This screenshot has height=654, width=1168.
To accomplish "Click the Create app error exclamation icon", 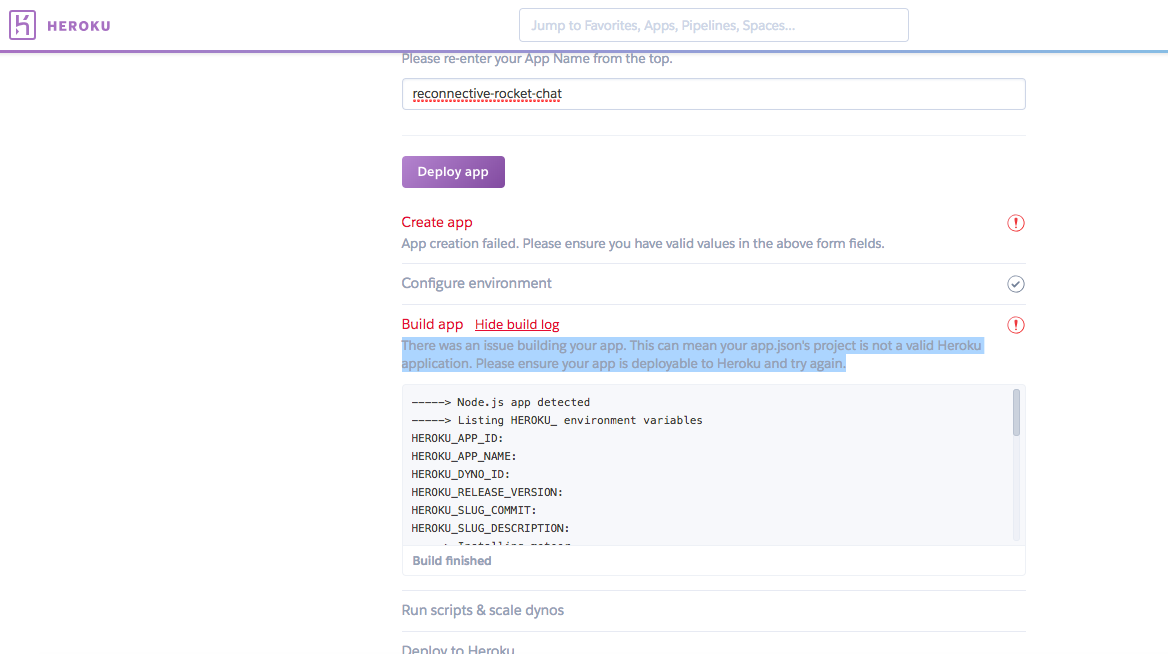I will coord(1015,223).
